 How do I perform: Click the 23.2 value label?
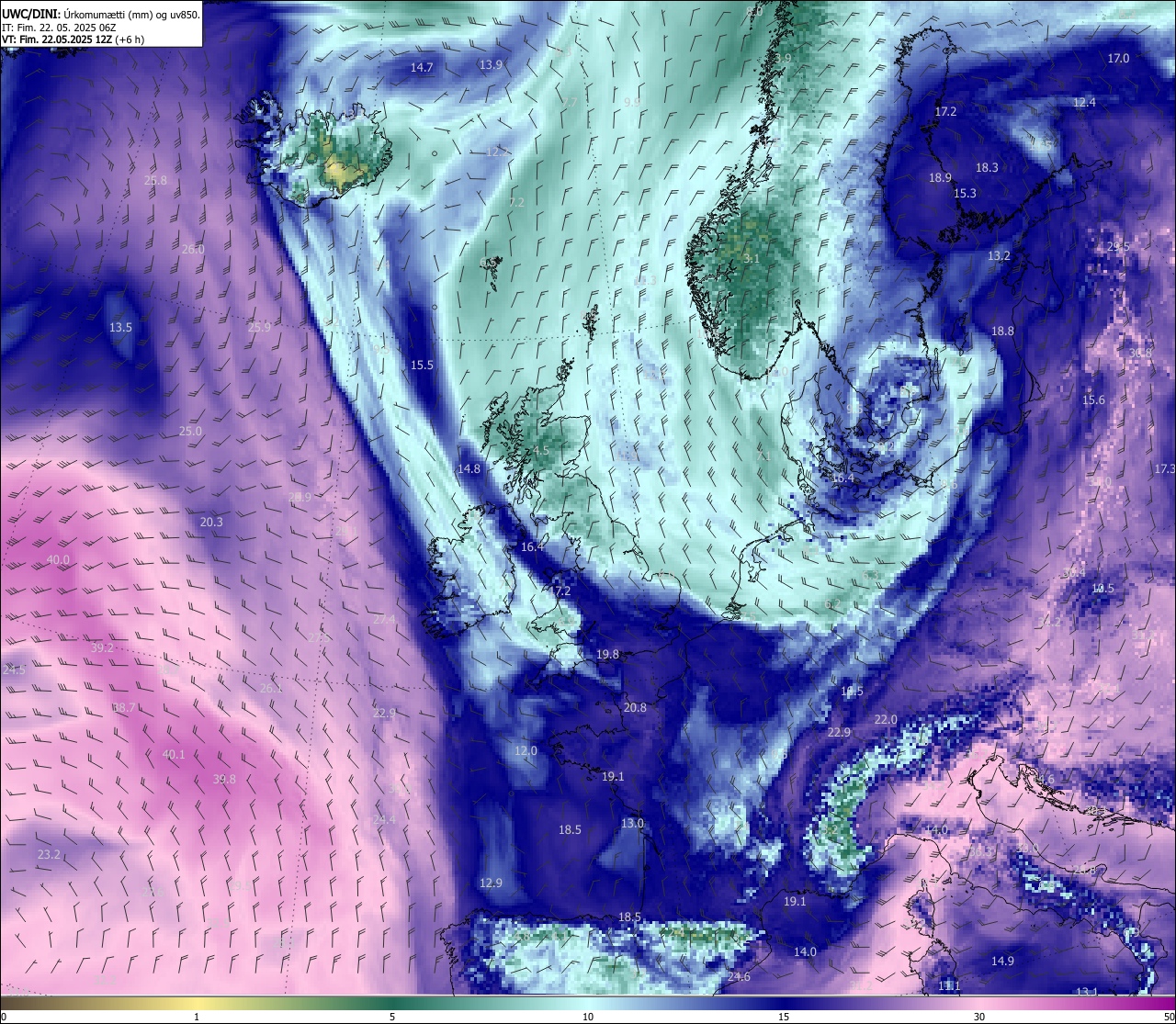pyautogui.click(x=49, y=855)
